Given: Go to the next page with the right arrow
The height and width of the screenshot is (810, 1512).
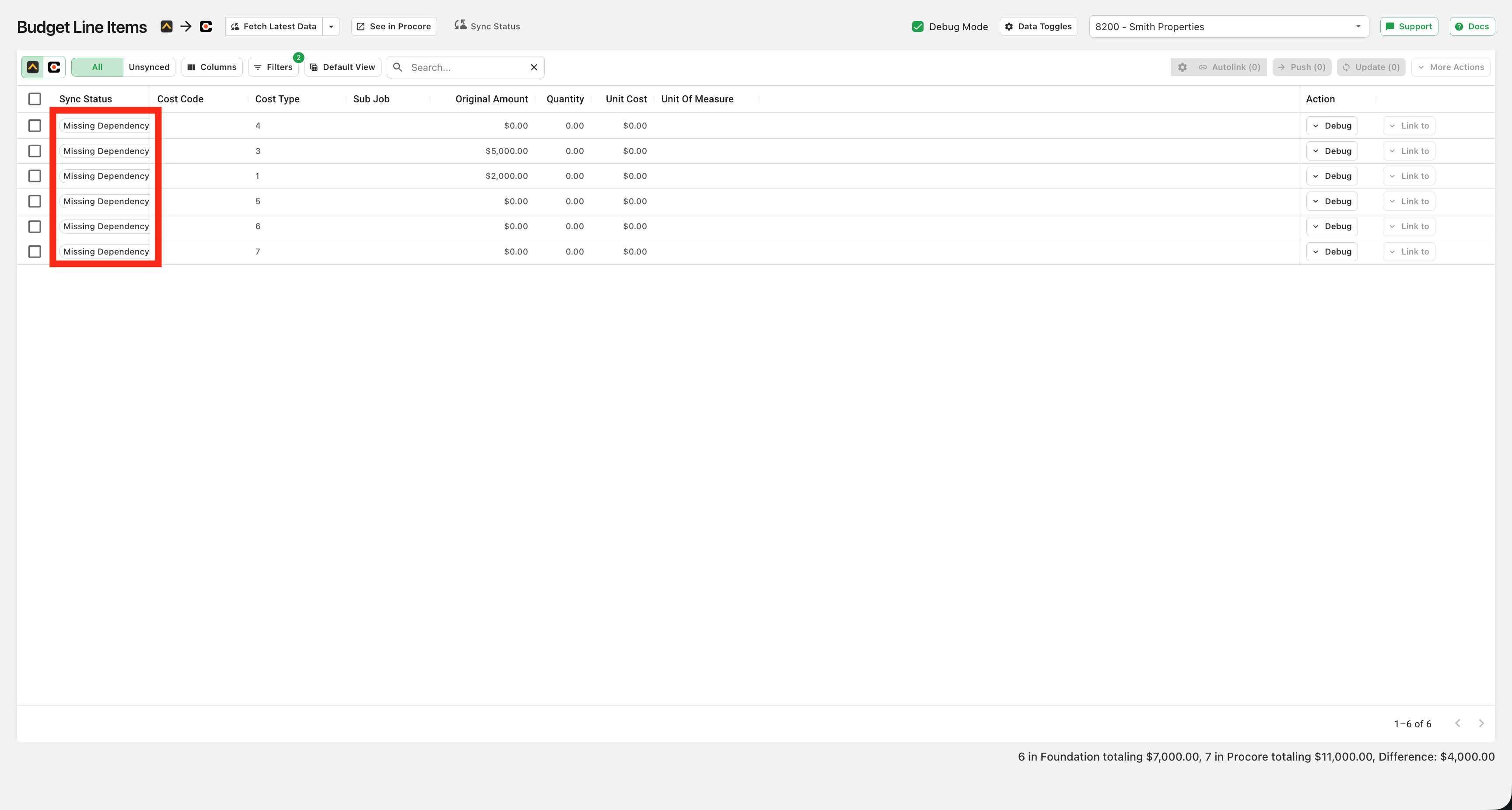Looking at the screenshot, I should [x=1481, y=723].
